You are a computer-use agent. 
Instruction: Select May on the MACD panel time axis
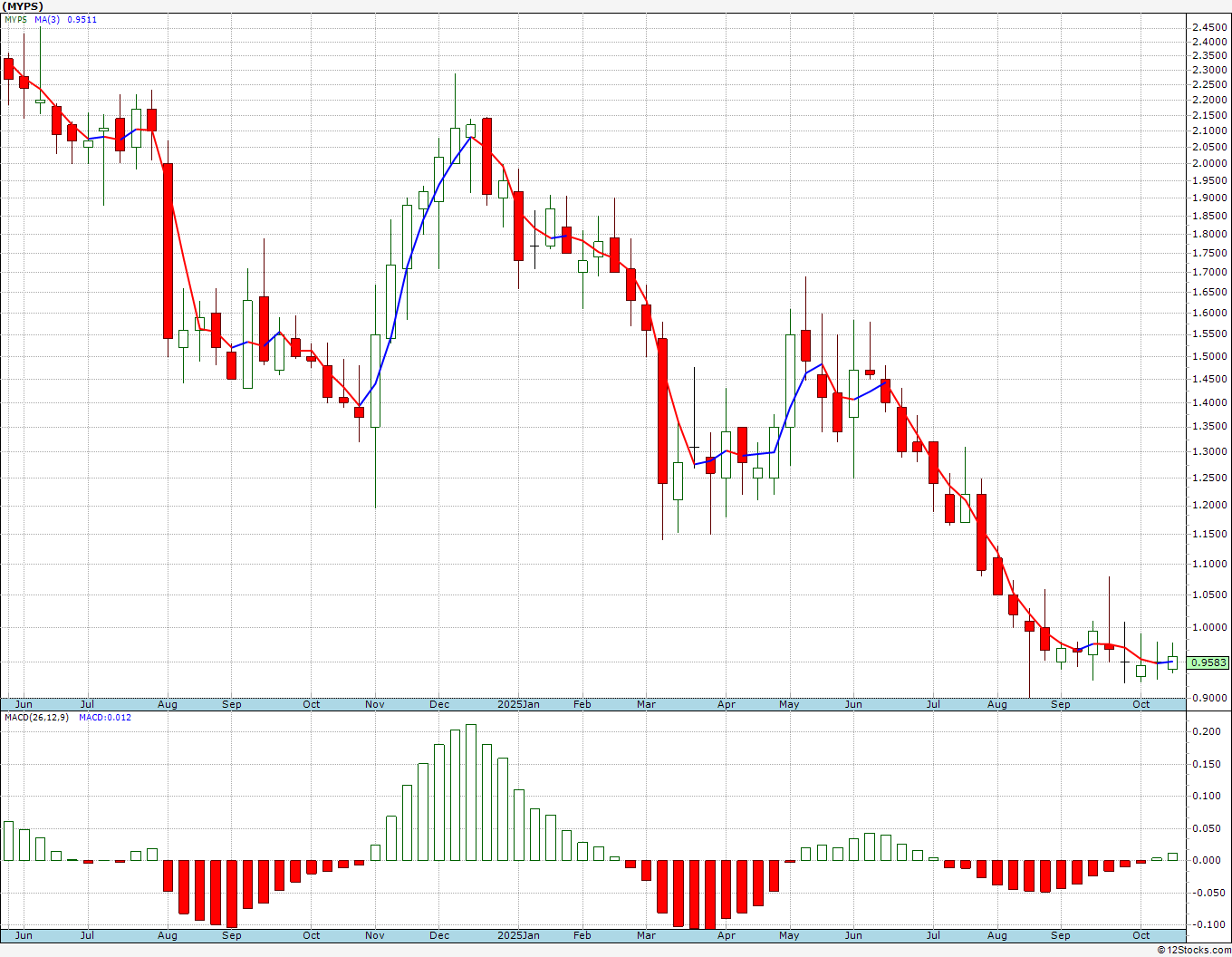[790, 935]
